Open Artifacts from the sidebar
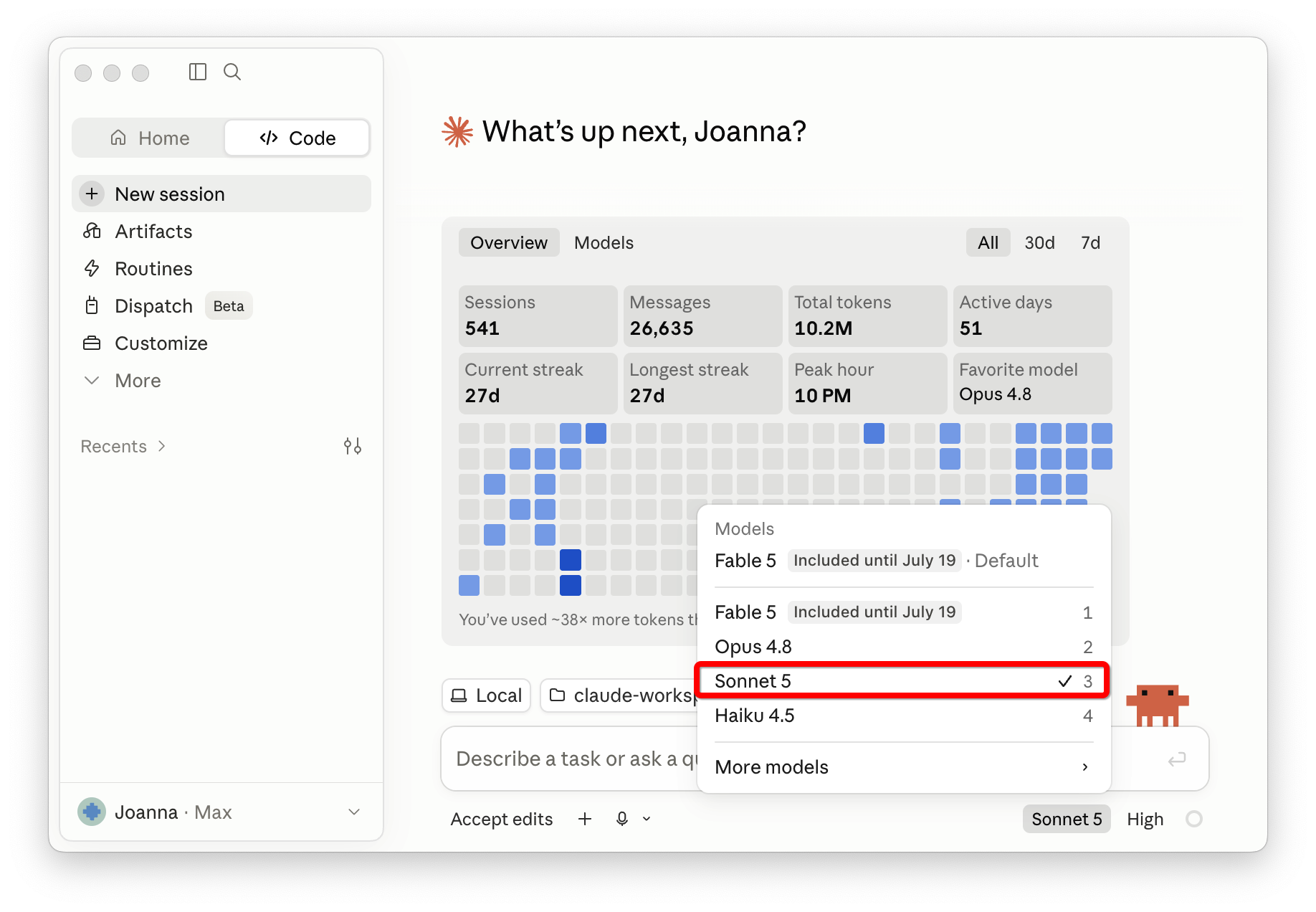The width and height of the screenshot is (1316, 912). tap(221, 231)
